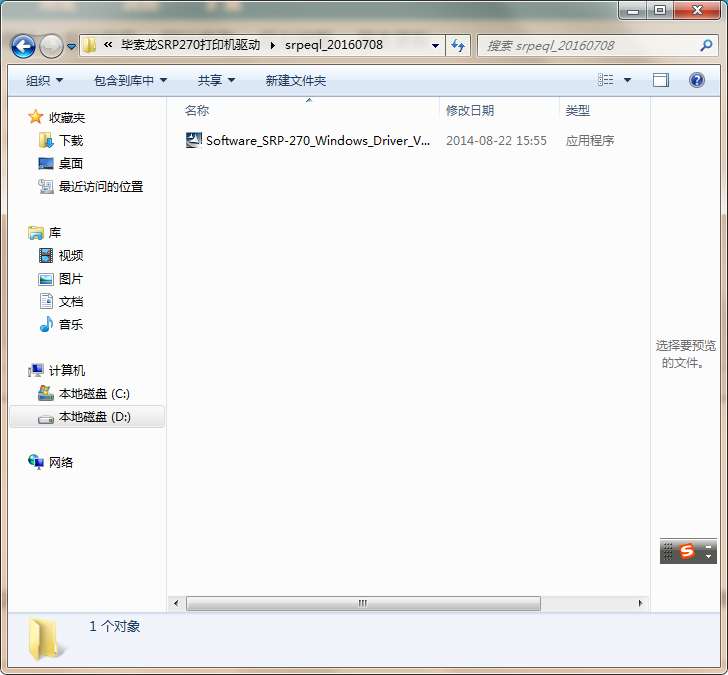
Task: Click the left arrow of horizontal scrollbar
Action: click(176, 603)
